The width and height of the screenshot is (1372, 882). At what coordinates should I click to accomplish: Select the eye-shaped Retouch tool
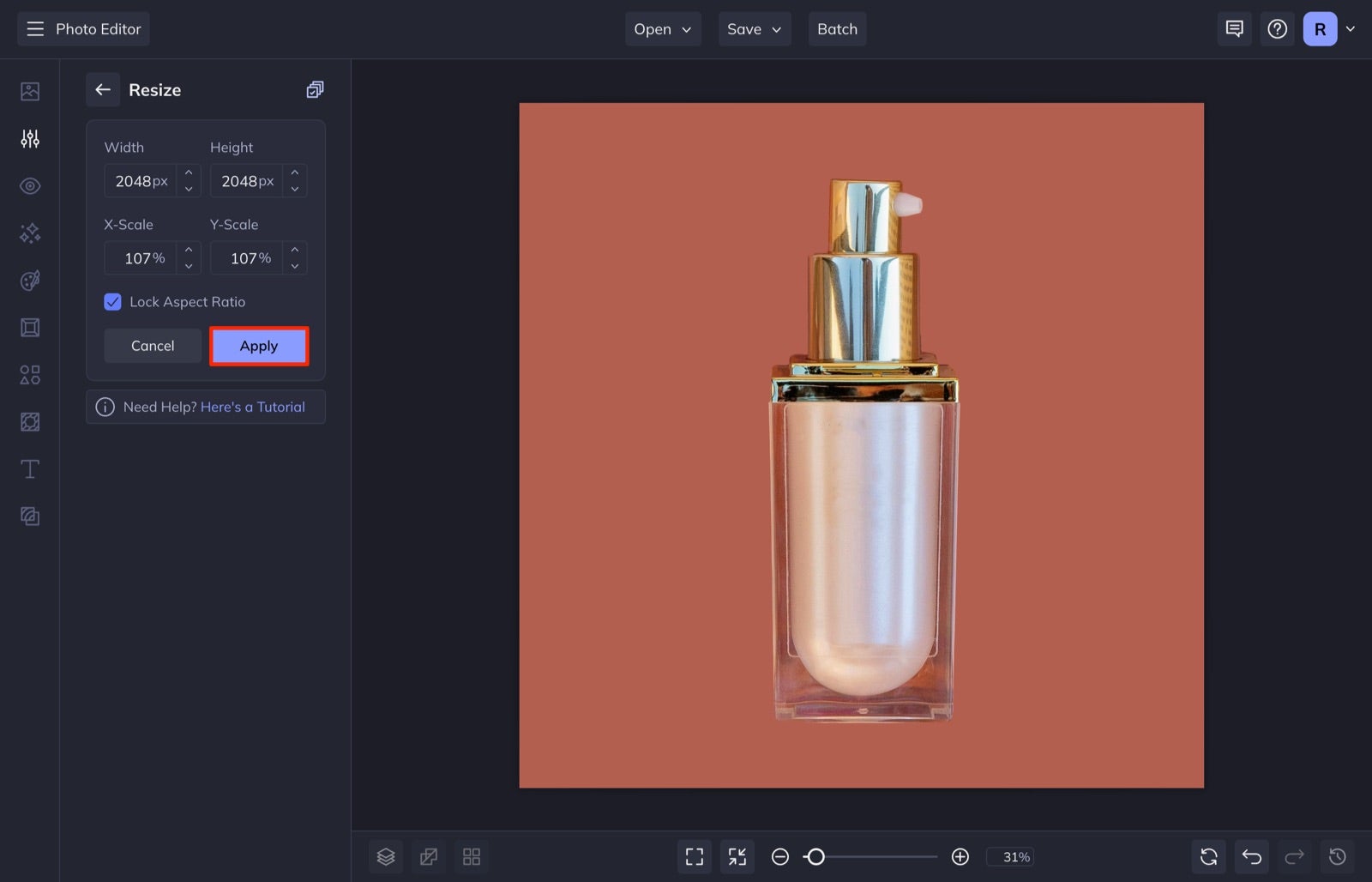29,185
